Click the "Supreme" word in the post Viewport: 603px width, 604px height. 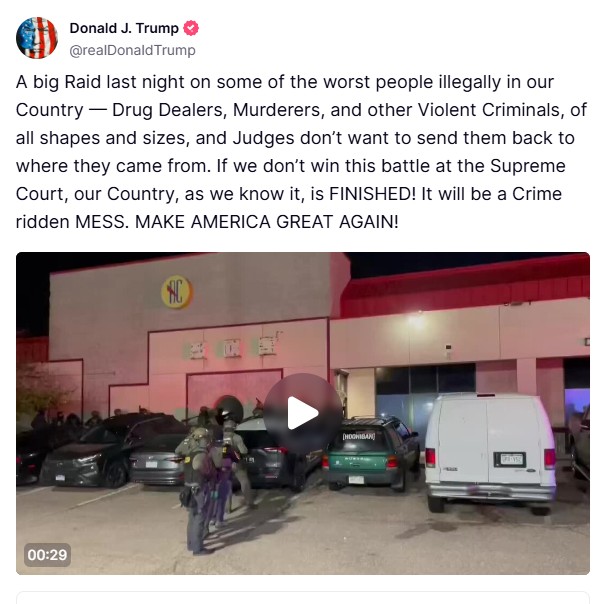pos(527,166)
